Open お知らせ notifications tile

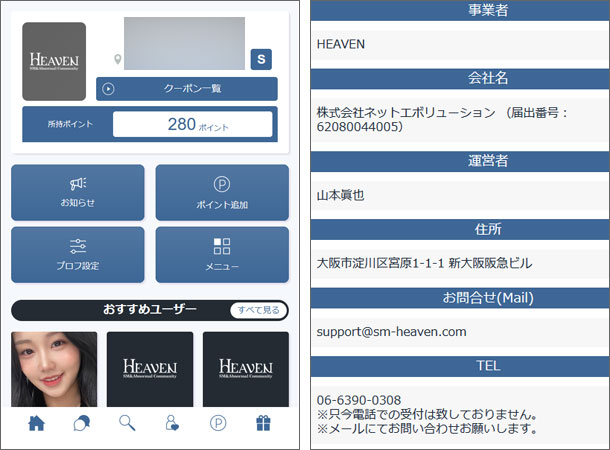(x=78, y=192)
